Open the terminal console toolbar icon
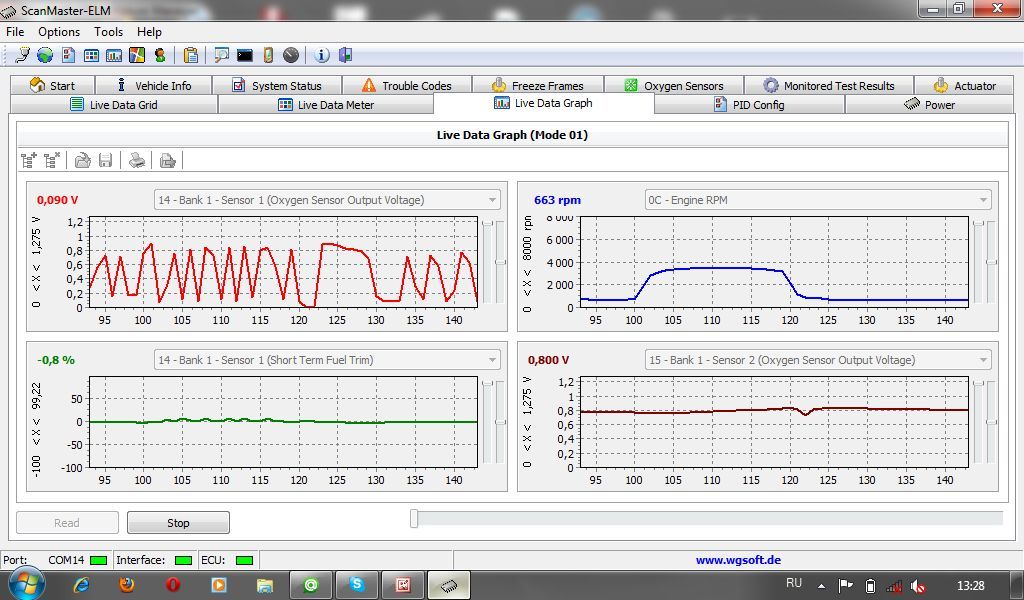The width and height of the screenshot is (1024, 600). [x=245, y=55]
